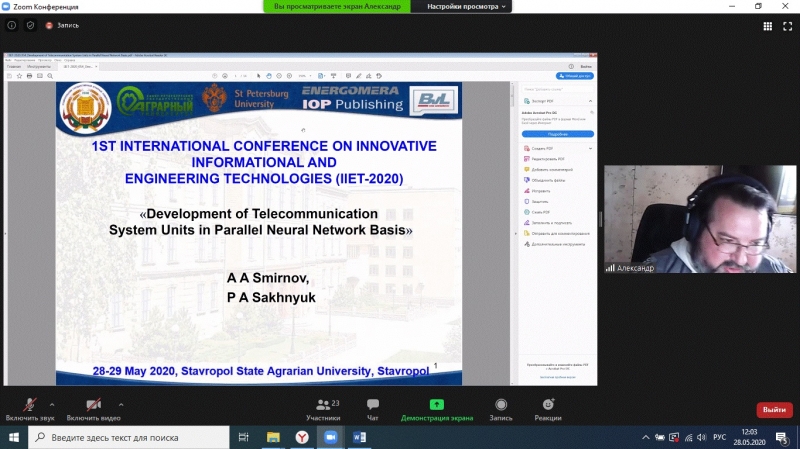
Task: Click the Acrobat print icon
Action: tap(30, 76)
